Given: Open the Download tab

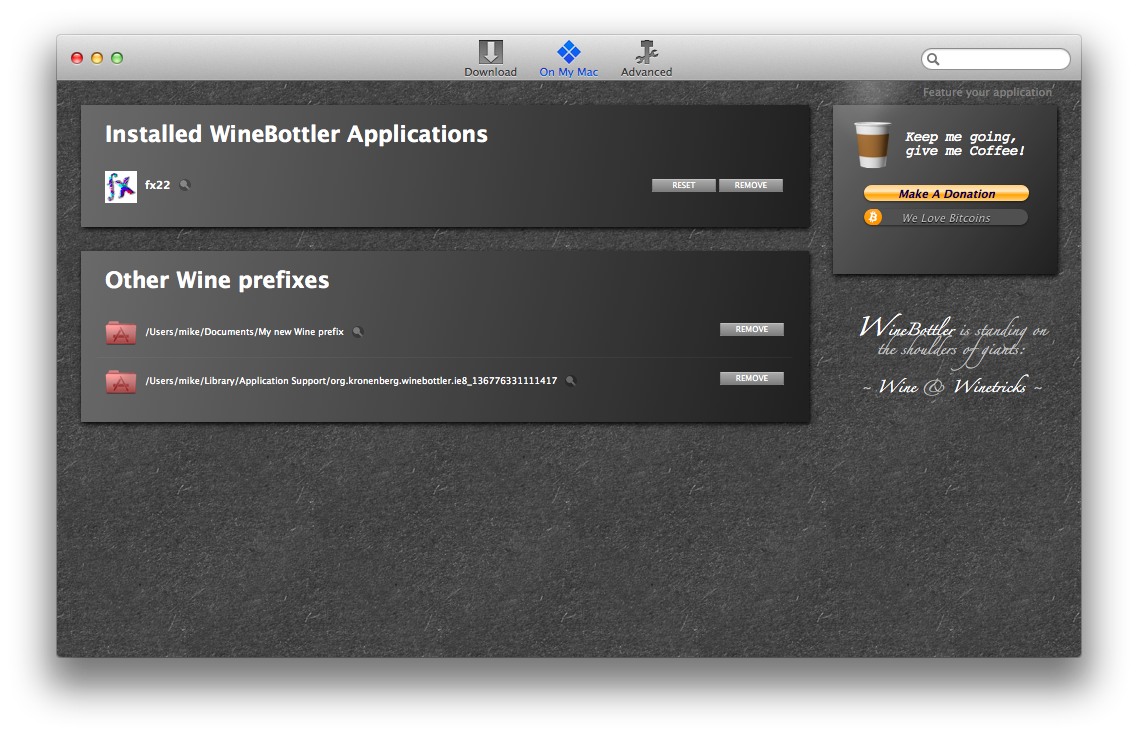Looking at the screenshot, I should 490,59.
